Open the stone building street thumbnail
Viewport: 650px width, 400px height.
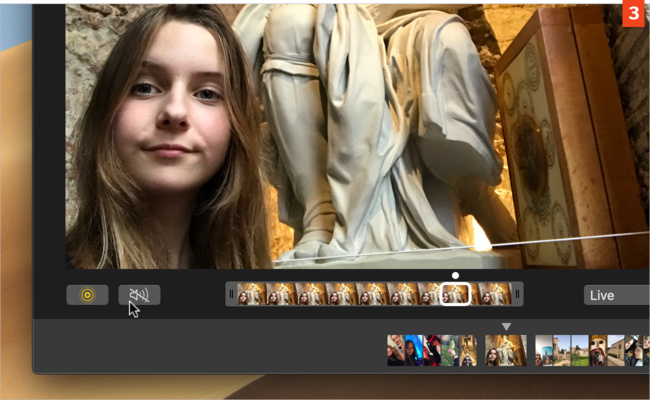tap(616, 350)
